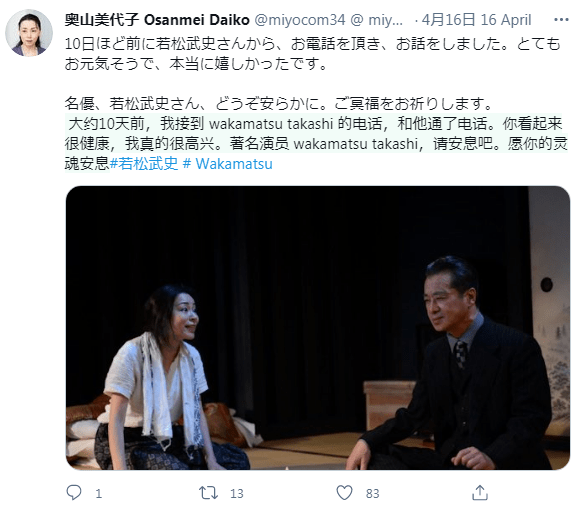Open 奥山美代子 Osanmei Daiko display name
This screenshot has width=584, height=509.
click(x=157, y=20)
